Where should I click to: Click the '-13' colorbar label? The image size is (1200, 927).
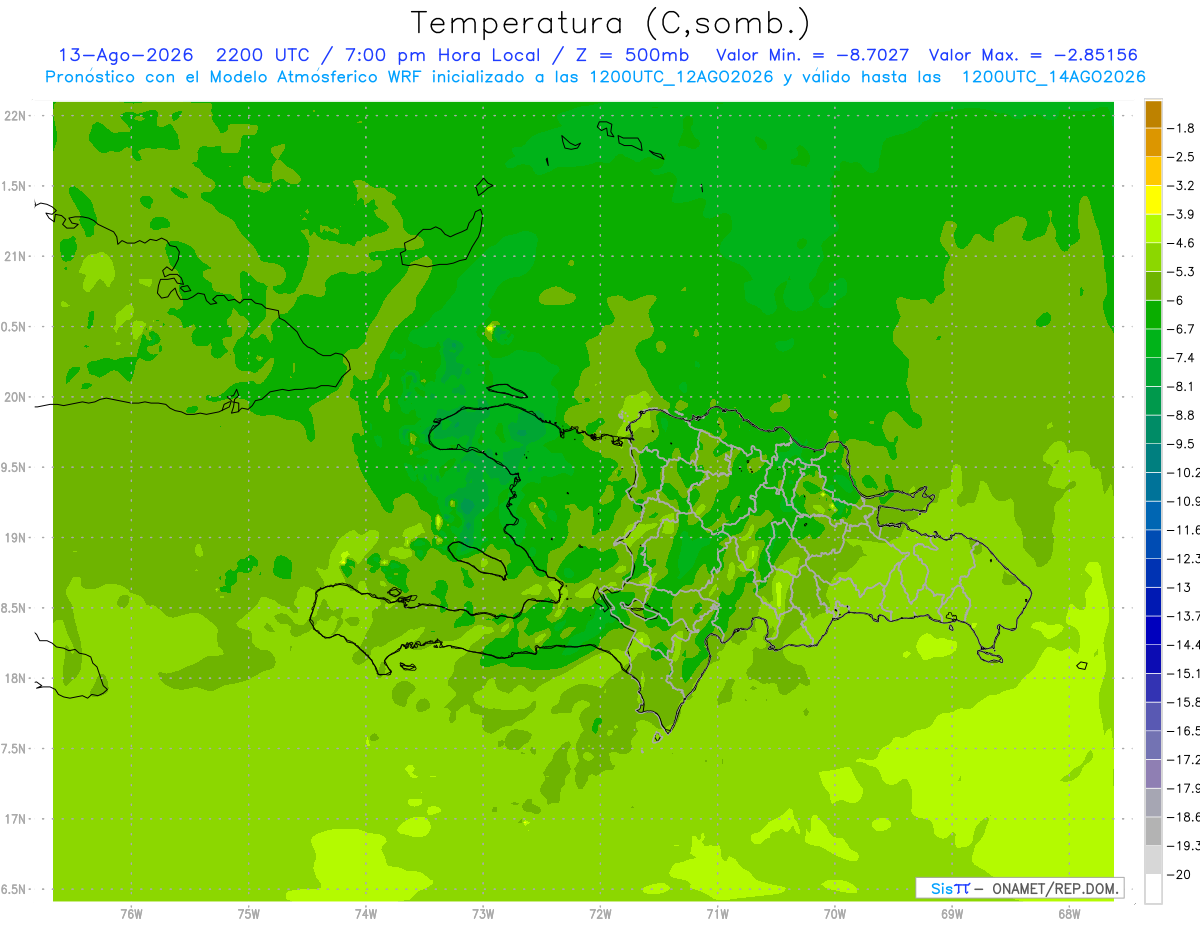(x=1179, y=587)
